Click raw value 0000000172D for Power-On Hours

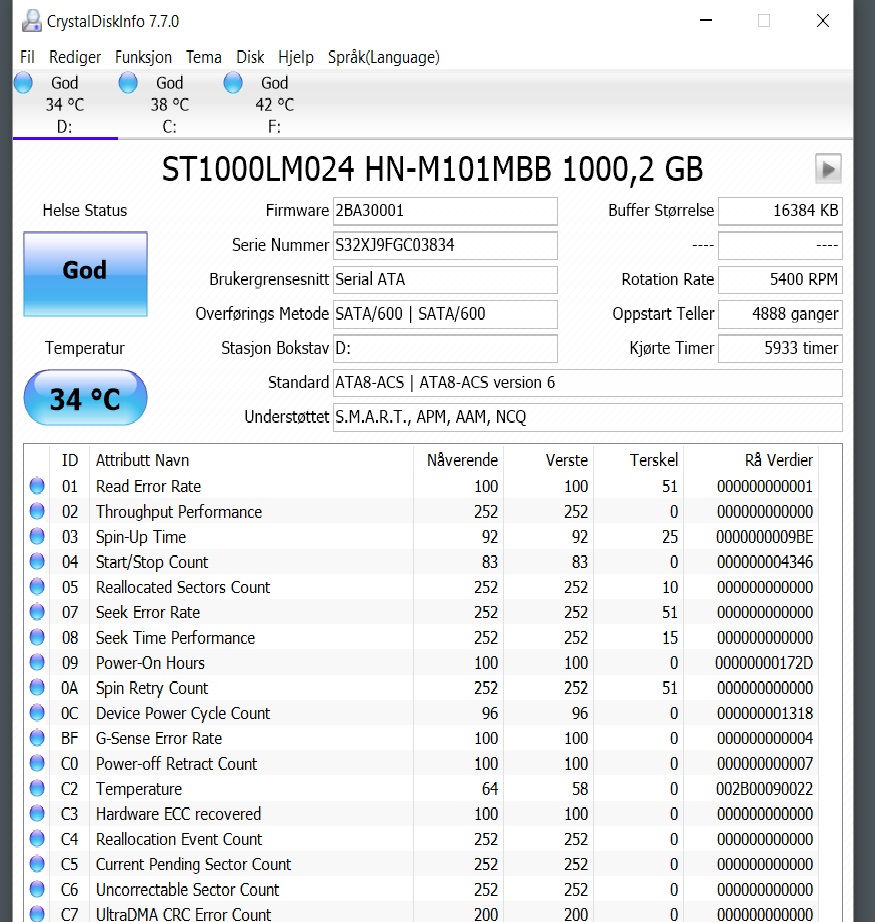tap(764, 663)
